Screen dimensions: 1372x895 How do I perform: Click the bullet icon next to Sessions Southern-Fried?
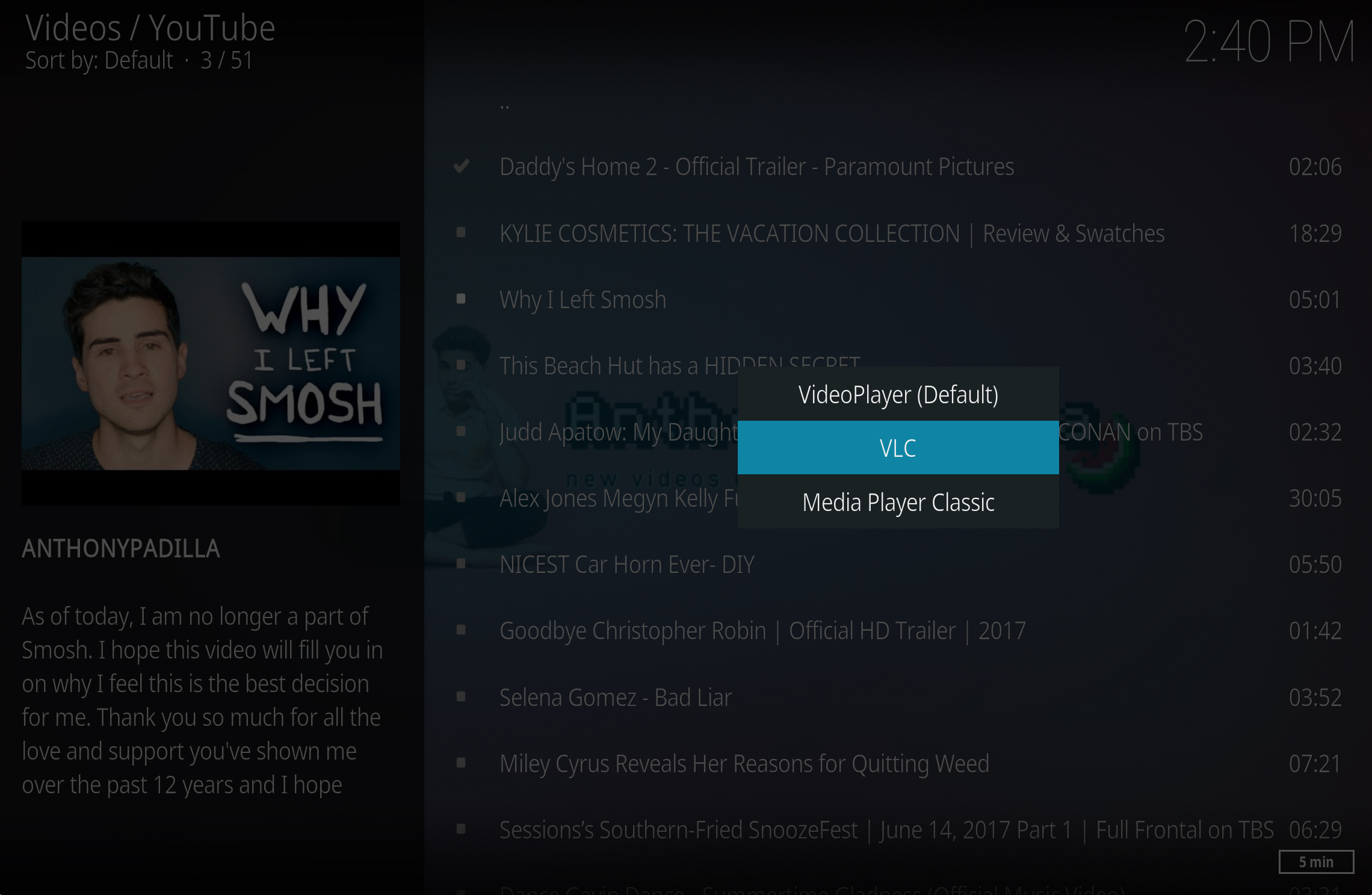464,830
